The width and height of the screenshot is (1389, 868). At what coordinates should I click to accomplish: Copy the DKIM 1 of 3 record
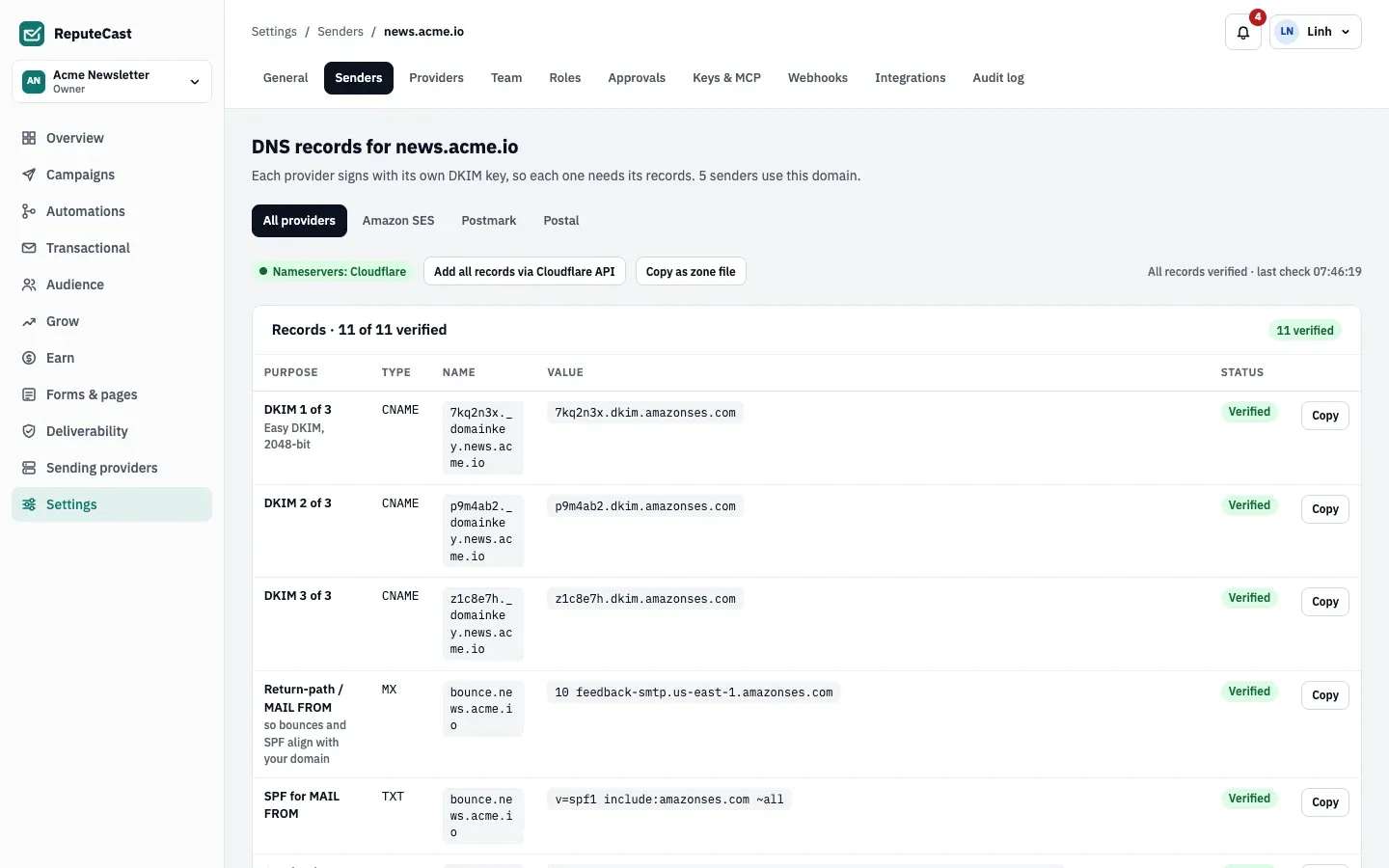[x=1325, y=416]
